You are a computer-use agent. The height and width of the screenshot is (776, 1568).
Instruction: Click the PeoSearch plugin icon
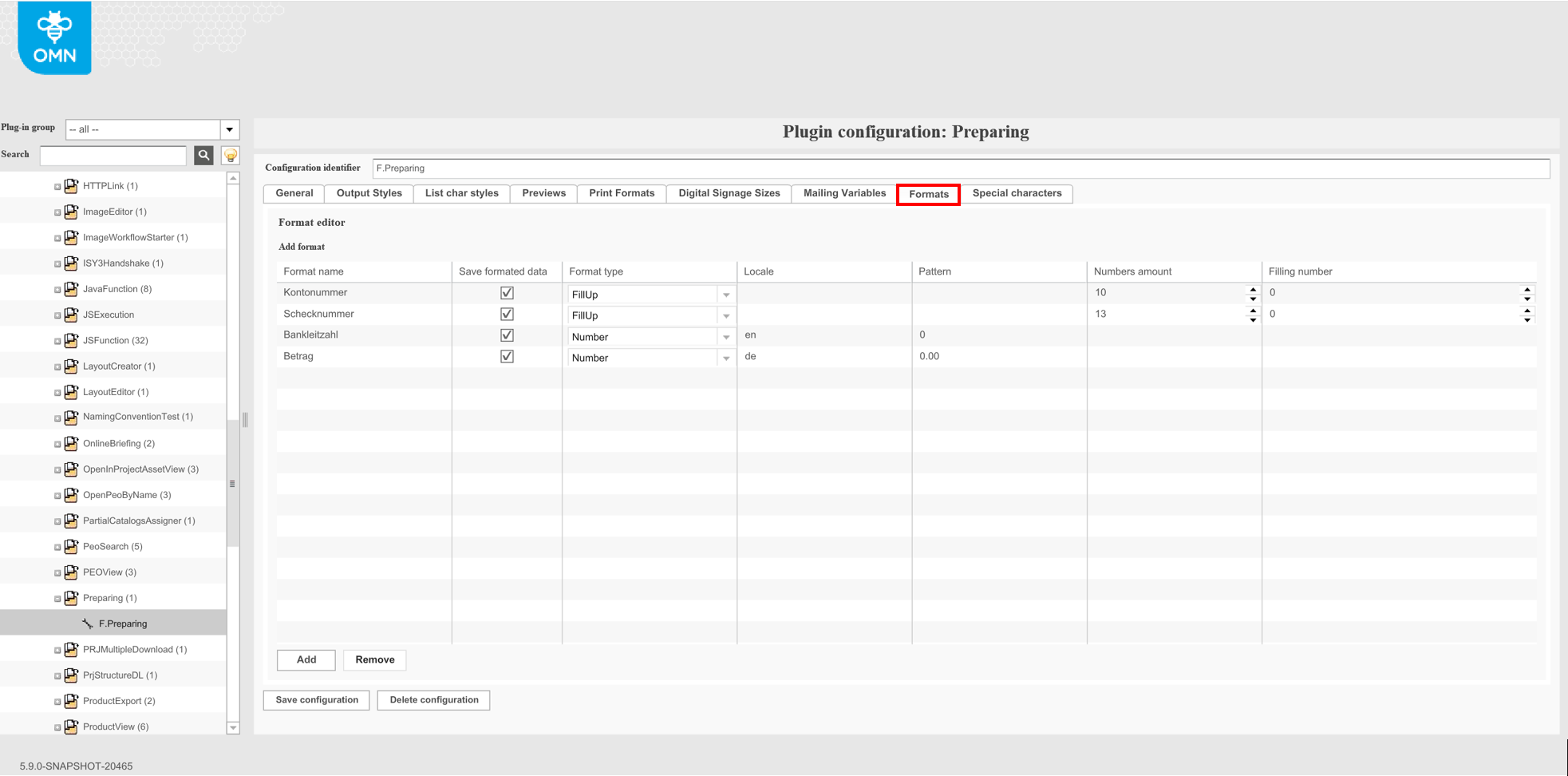[x=71, y=546]
